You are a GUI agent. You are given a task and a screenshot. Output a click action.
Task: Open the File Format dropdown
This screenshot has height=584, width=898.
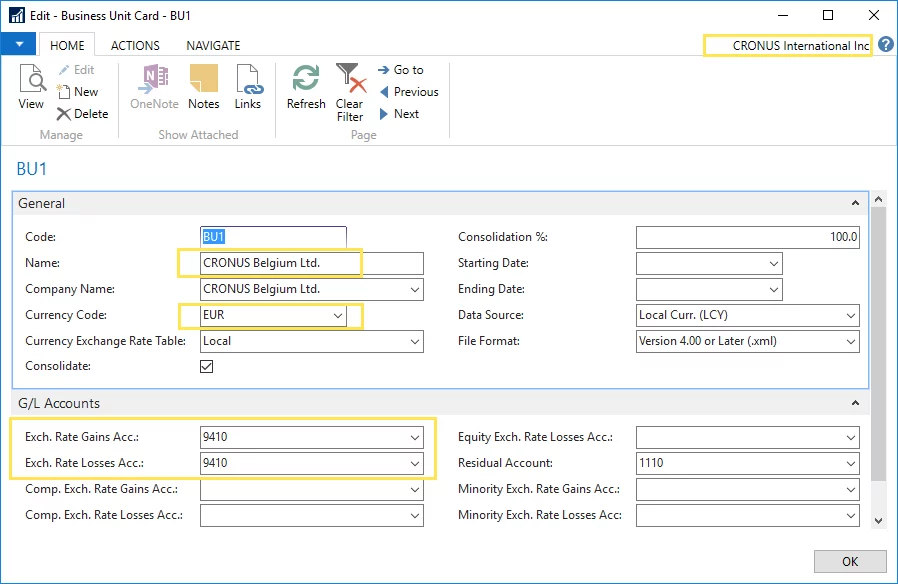pos(850,341)
